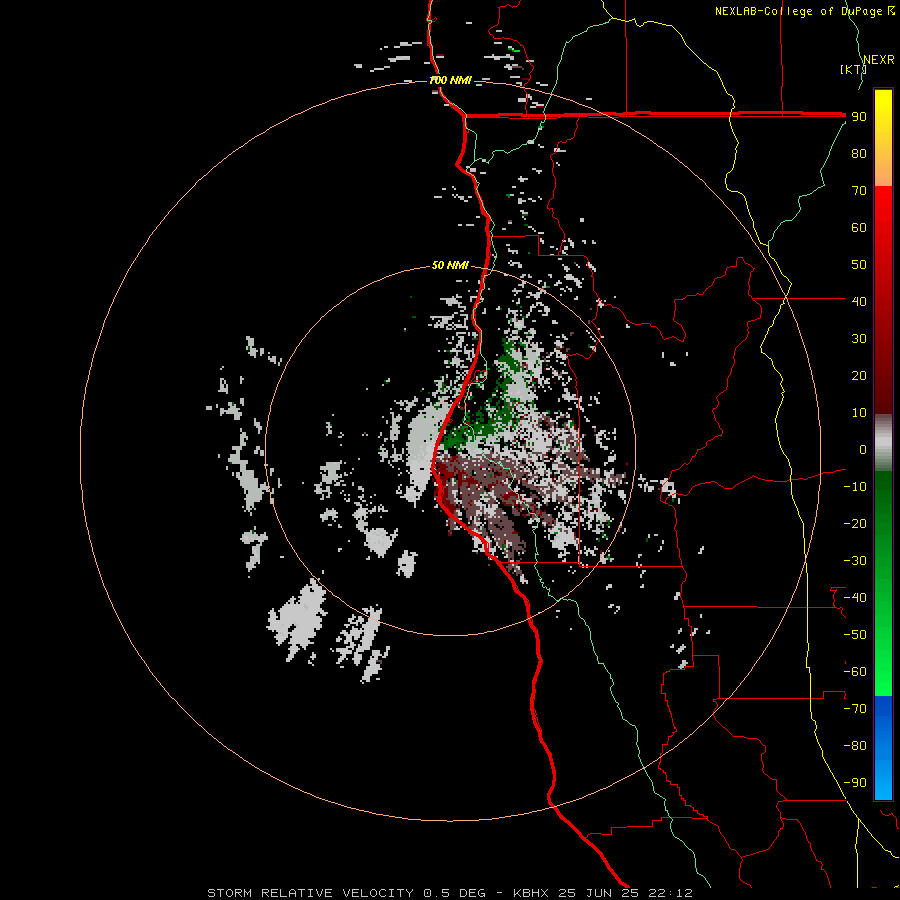900x900 pixels.
Task: Click the 22:12 timestamp text
Action: click(671, 893)
